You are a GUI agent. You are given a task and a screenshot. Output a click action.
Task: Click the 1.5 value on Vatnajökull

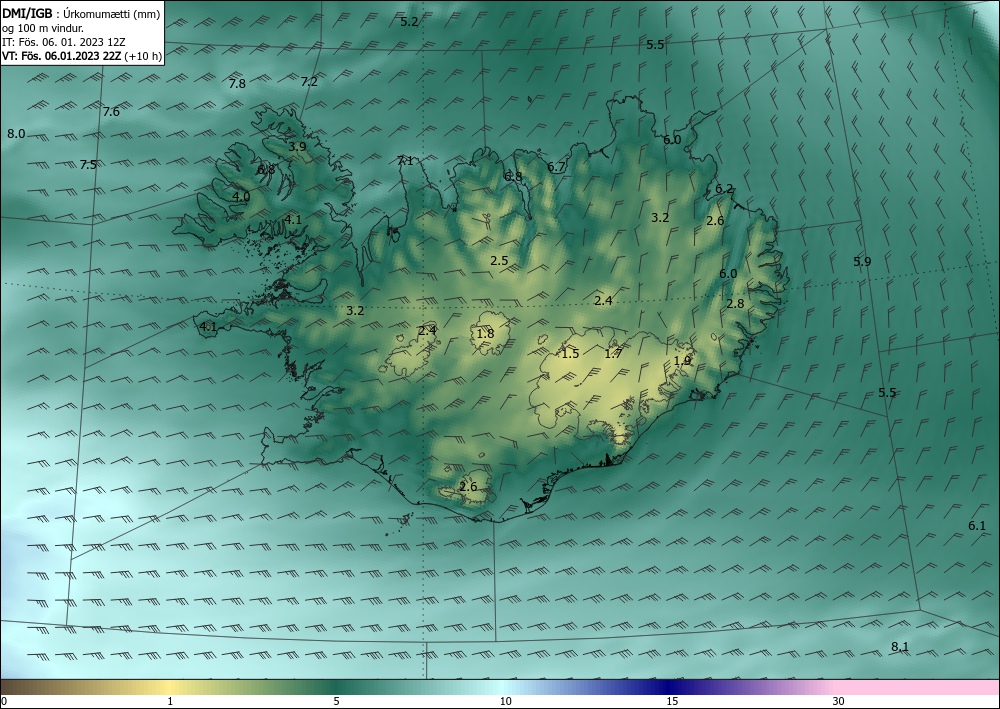pos(570,353)
